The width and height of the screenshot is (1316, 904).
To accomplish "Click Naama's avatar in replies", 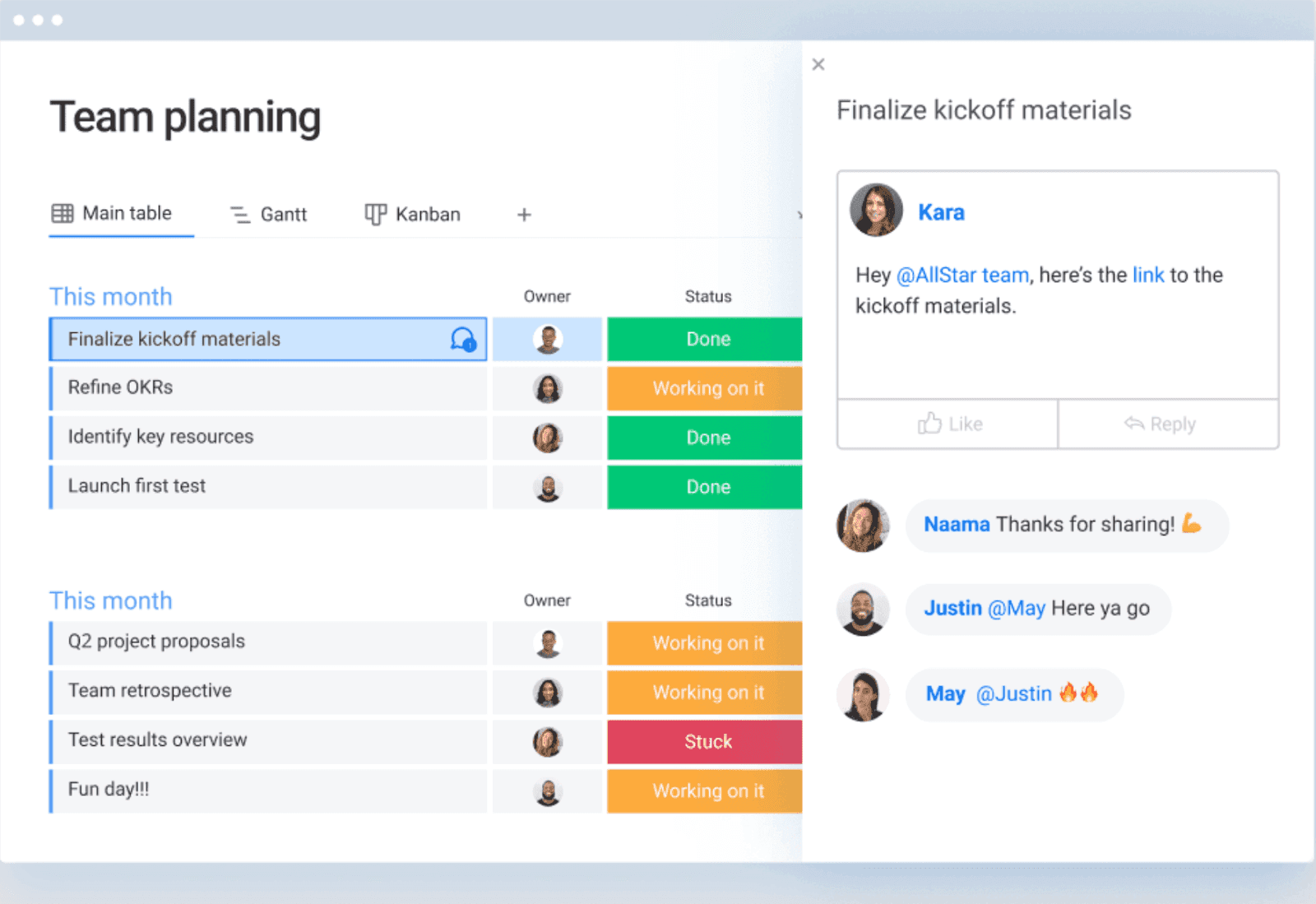I will [863, 525].
